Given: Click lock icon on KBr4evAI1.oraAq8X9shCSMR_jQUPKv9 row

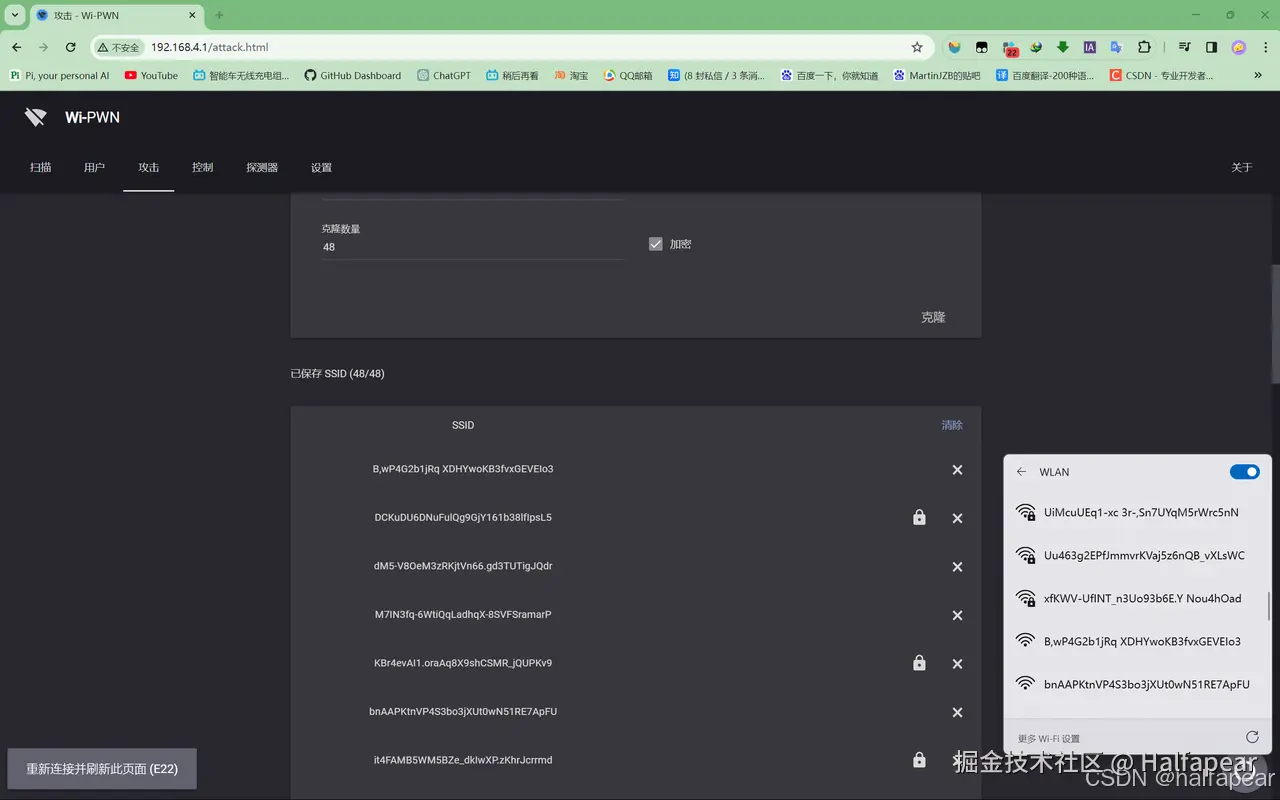Looking at the screenshot, I should pyautogui.click(x=919, y=662).
